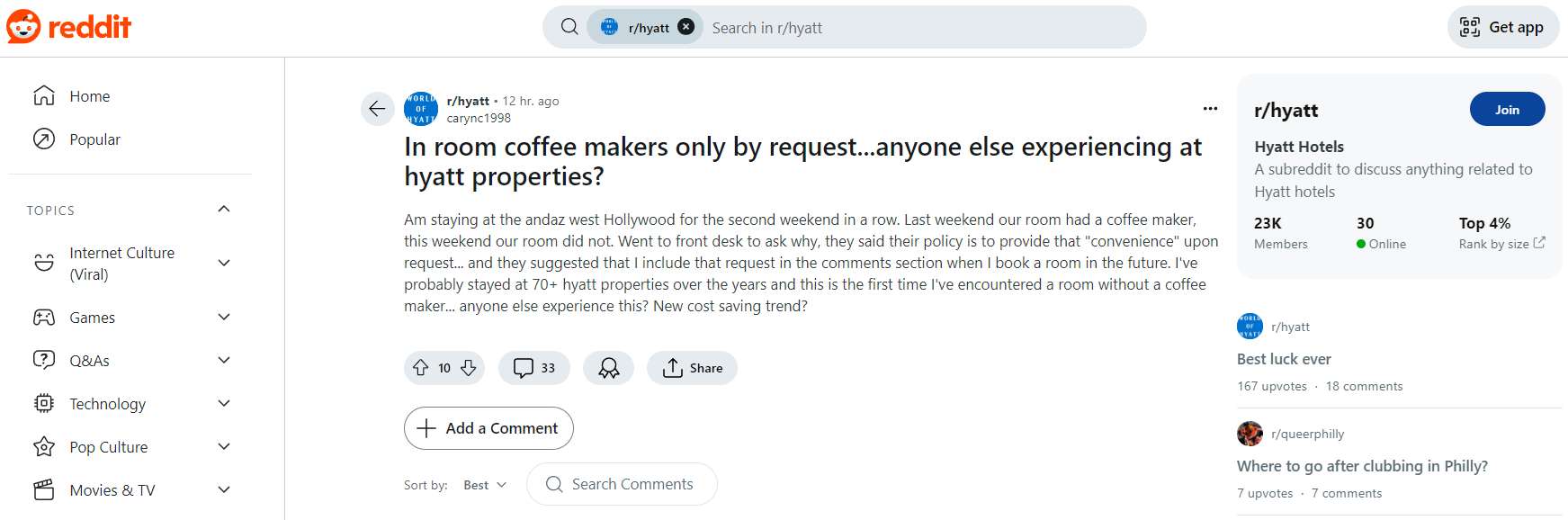
Task: Click the Search Comments field
Action: [x=622, y=484]
